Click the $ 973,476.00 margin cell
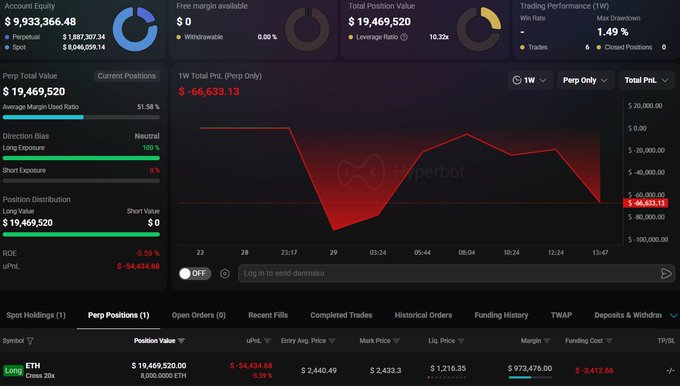 coord(530,368)
